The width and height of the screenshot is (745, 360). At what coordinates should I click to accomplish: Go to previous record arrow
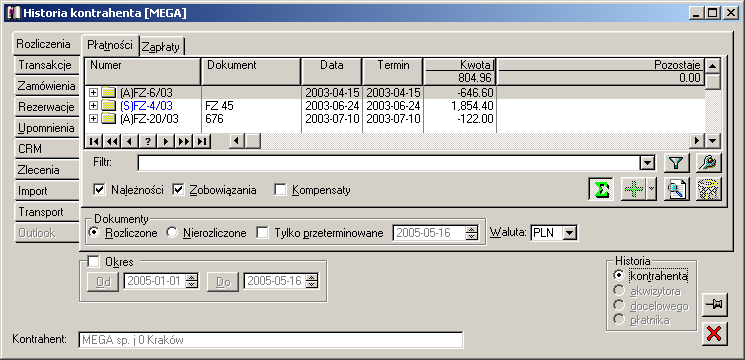(130, 141)
